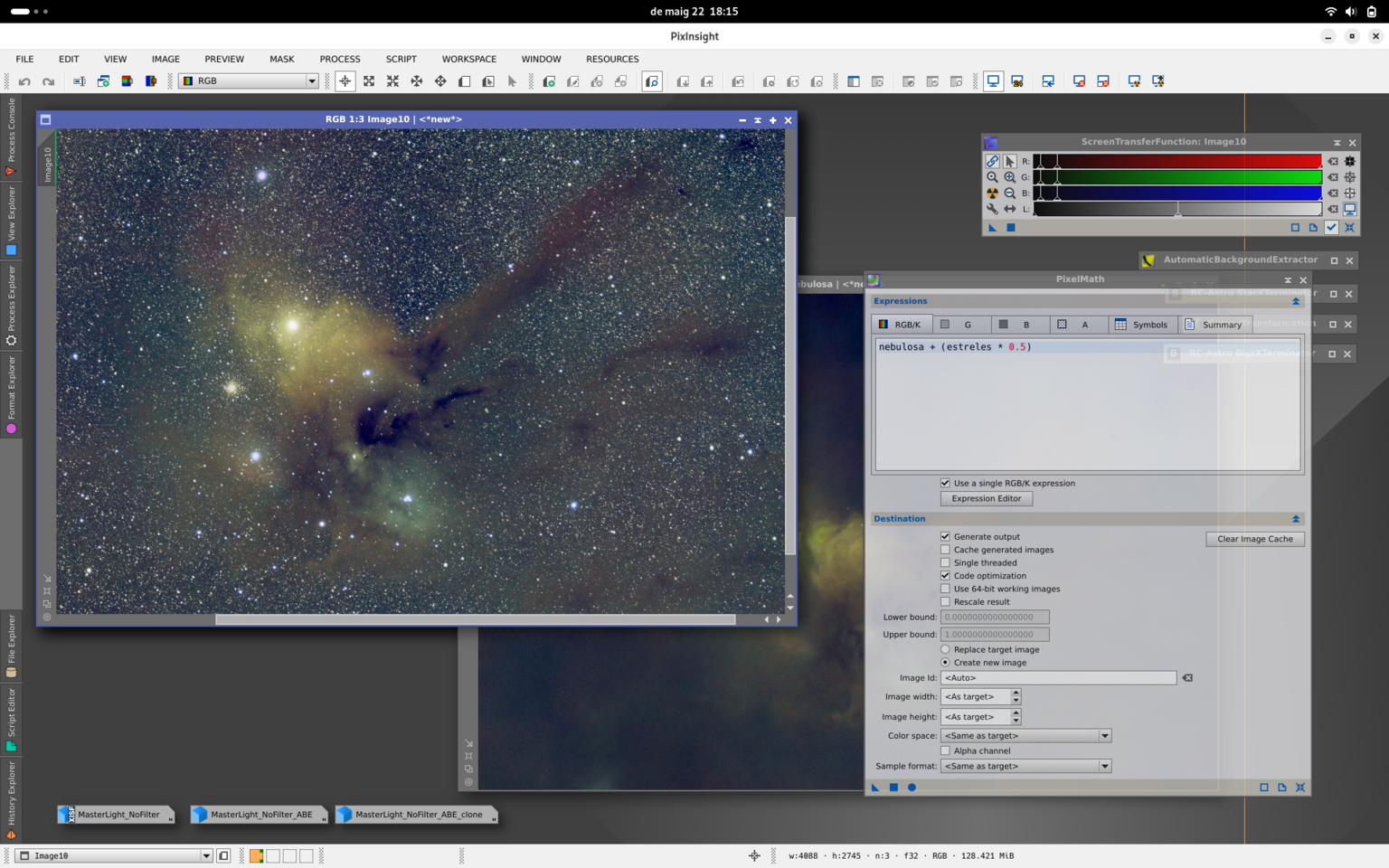Select the arrow edit mode in ScreenTransferFunction

[x=1010, y=161]
